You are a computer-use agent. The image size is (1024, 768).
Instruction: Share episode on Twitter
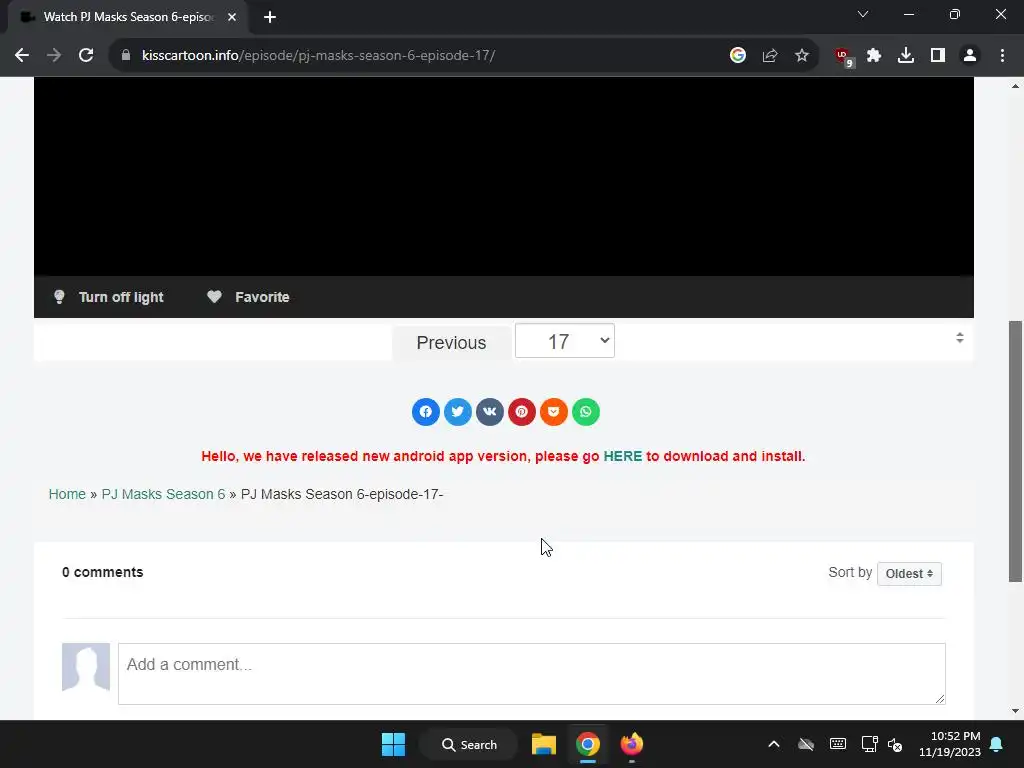tap(457, 412)
